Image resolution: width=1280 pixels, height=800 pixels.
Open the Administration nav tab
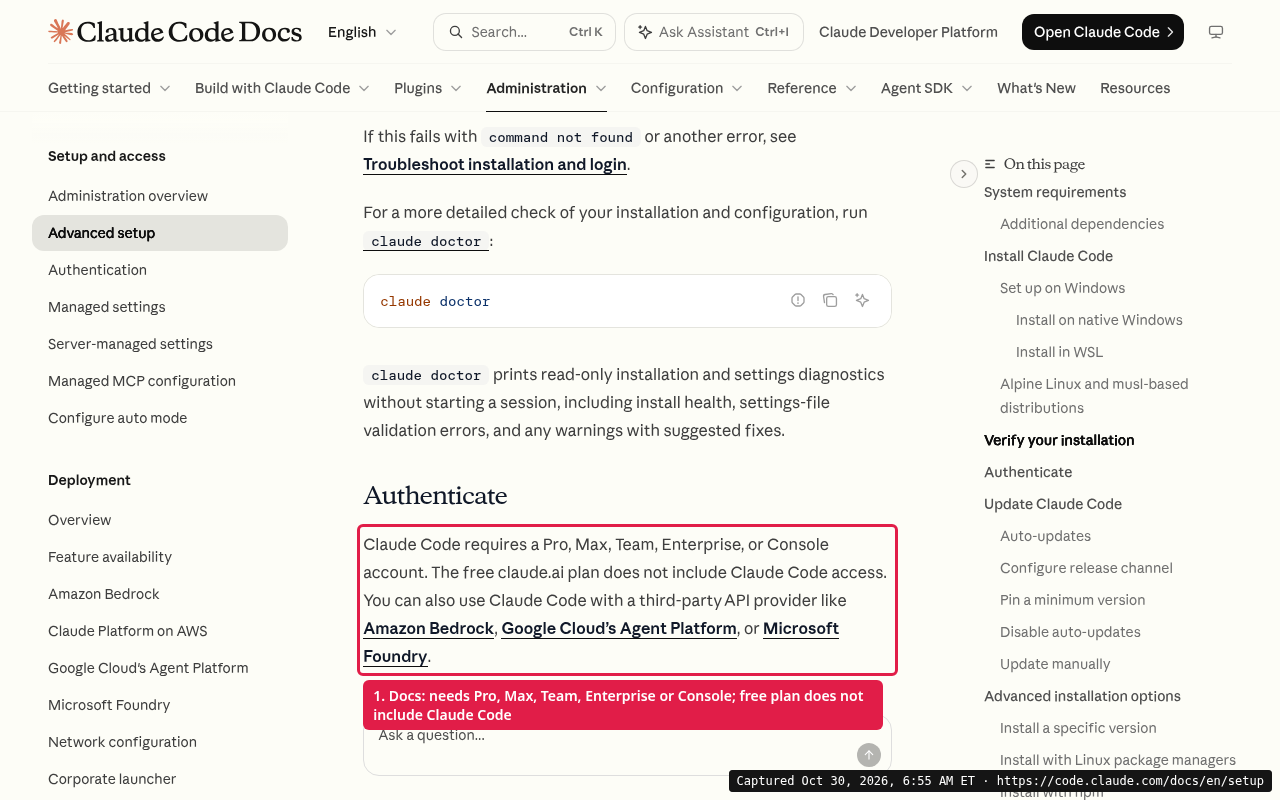tap(547, 88)
